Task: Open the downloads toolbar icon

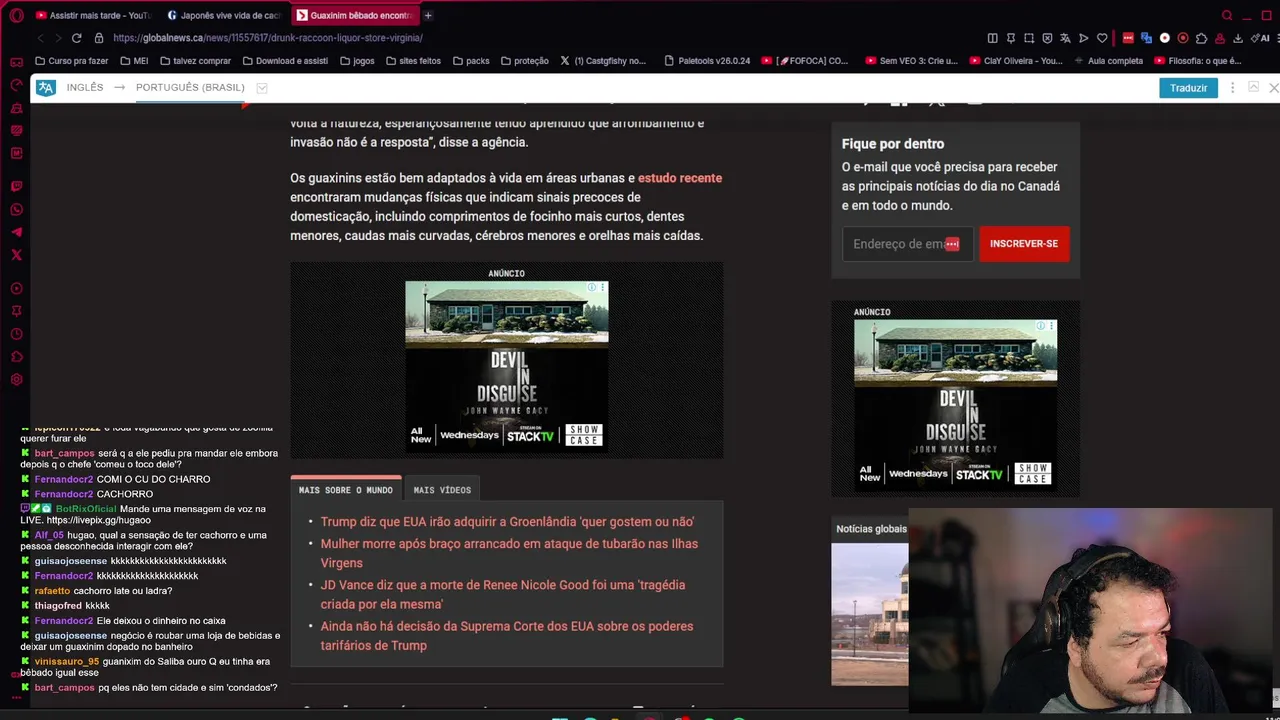Action: pyautogui.click(x=1238, y=38)
